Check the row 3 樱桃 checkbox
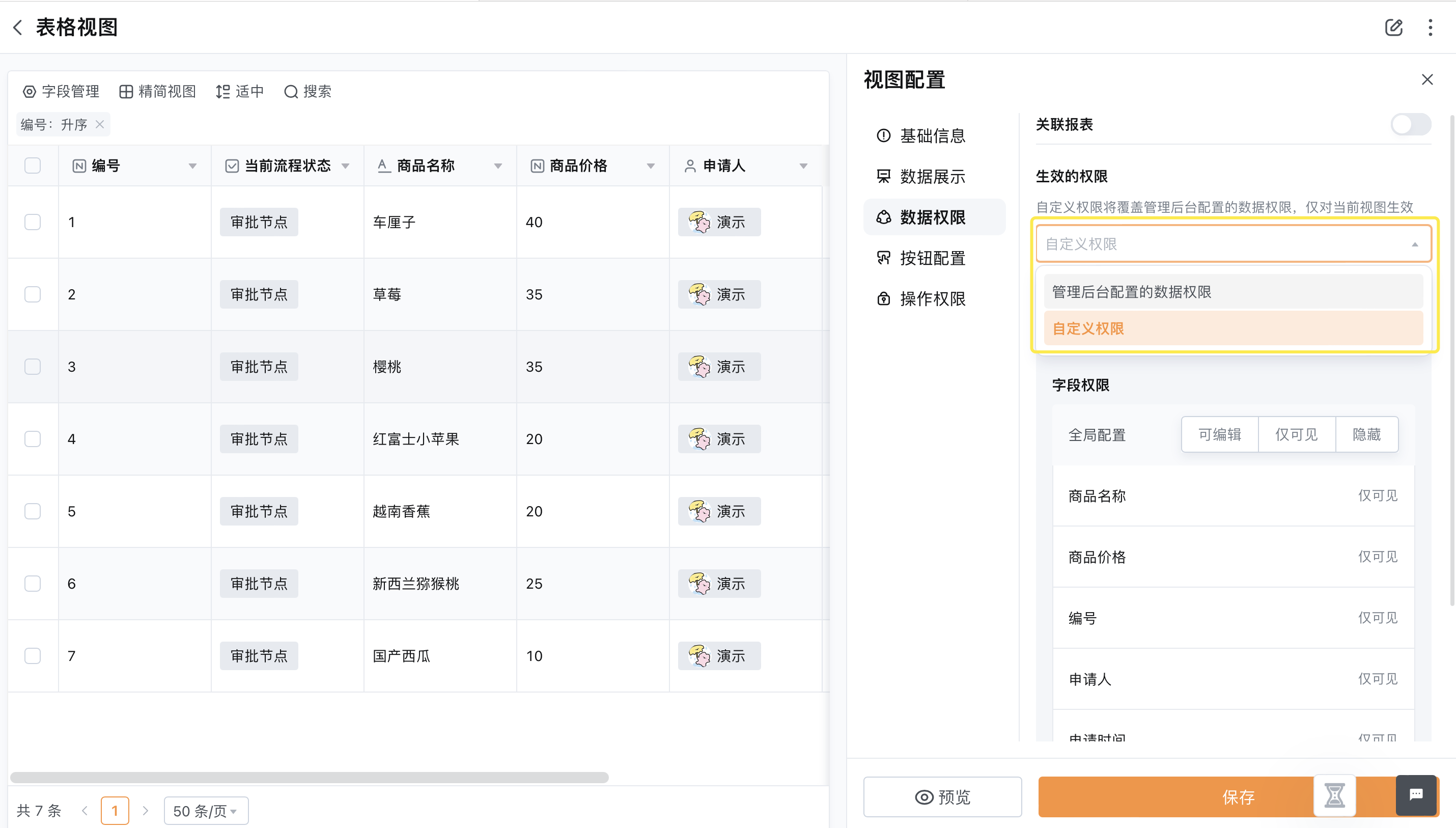Viewport: 1456px width, 828px height. point(33,367)
